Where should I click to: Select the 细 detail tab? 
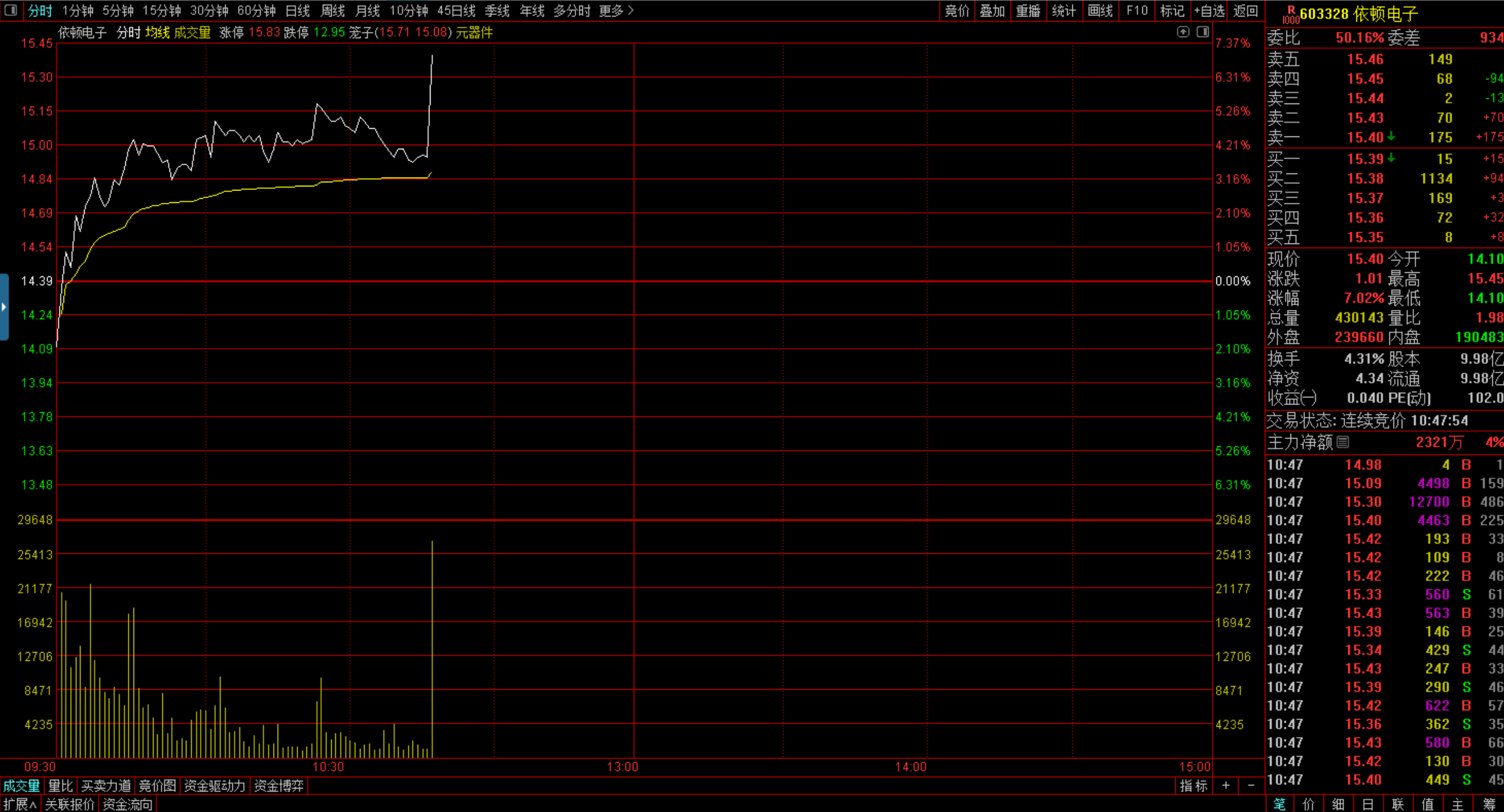pyautogui.click(x=1338, y=804)
